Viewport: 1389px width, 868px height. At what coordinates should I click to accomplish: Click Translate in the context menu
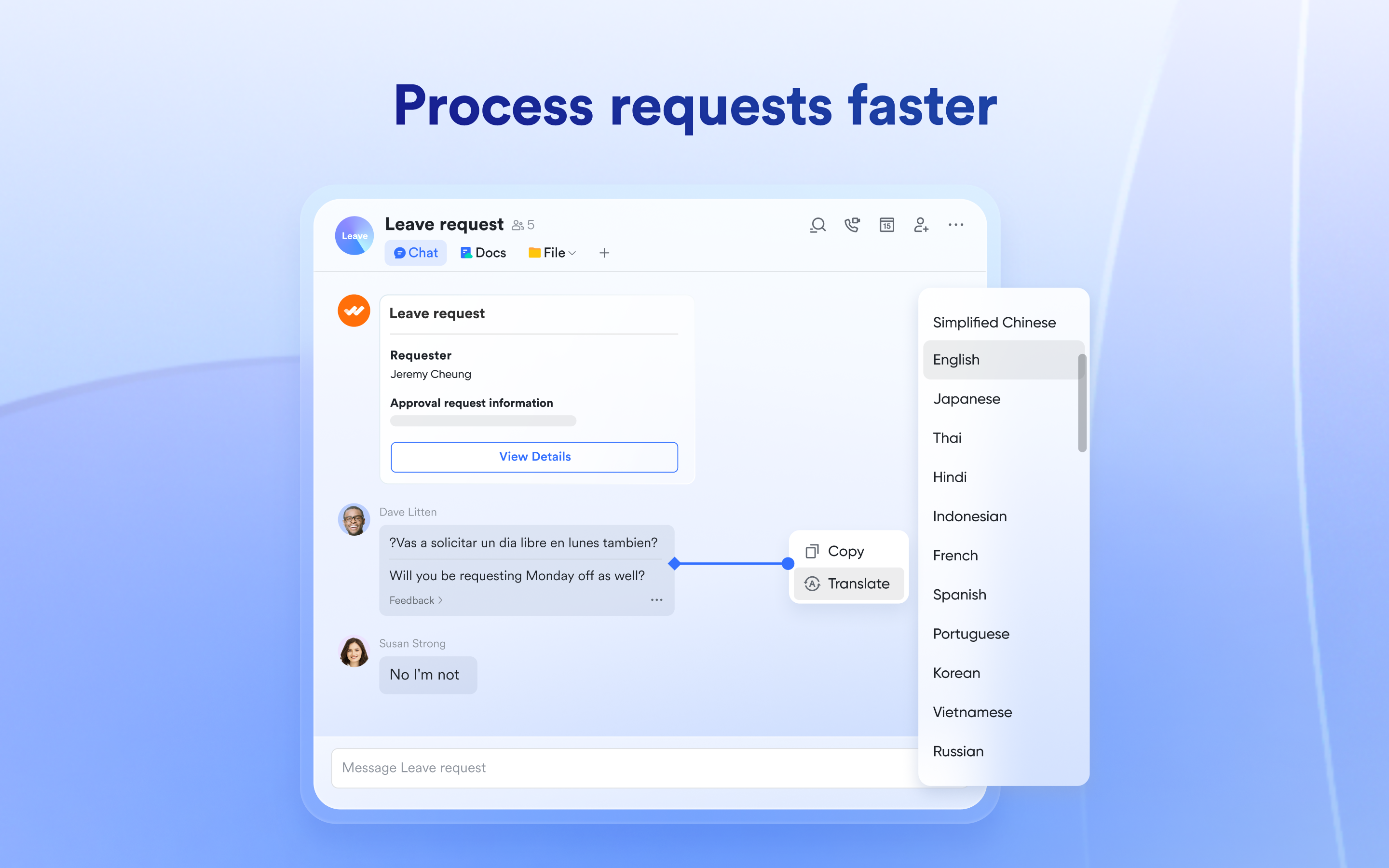click(x=849, y=583)
